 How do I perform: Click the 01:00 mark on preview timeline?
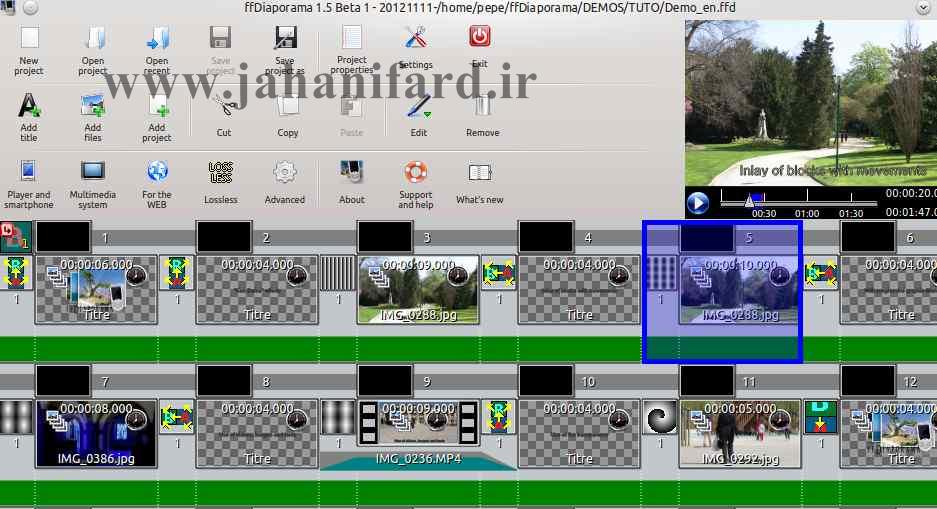tap(807, 213)
